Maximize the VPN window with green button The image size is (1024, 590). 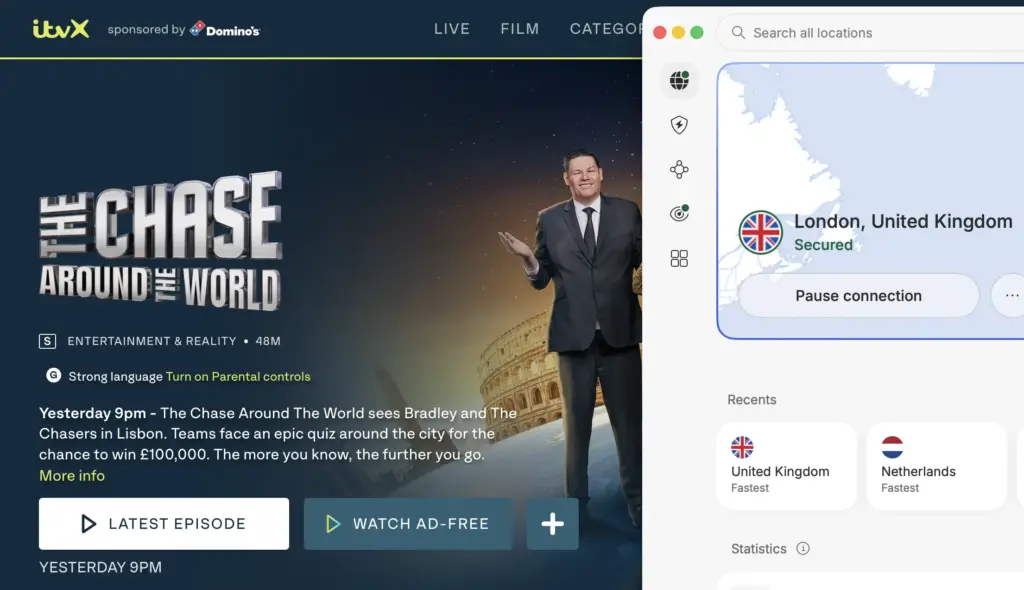pyautogui.click(x=697, y=33)
